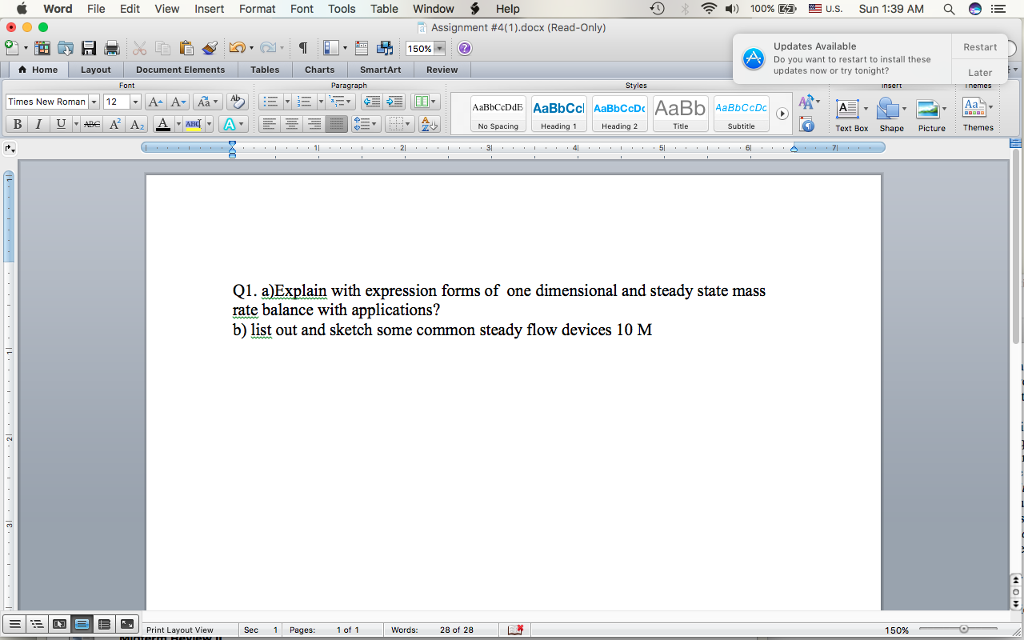
Task: Enable italic formatting
Action: point(39,124)
